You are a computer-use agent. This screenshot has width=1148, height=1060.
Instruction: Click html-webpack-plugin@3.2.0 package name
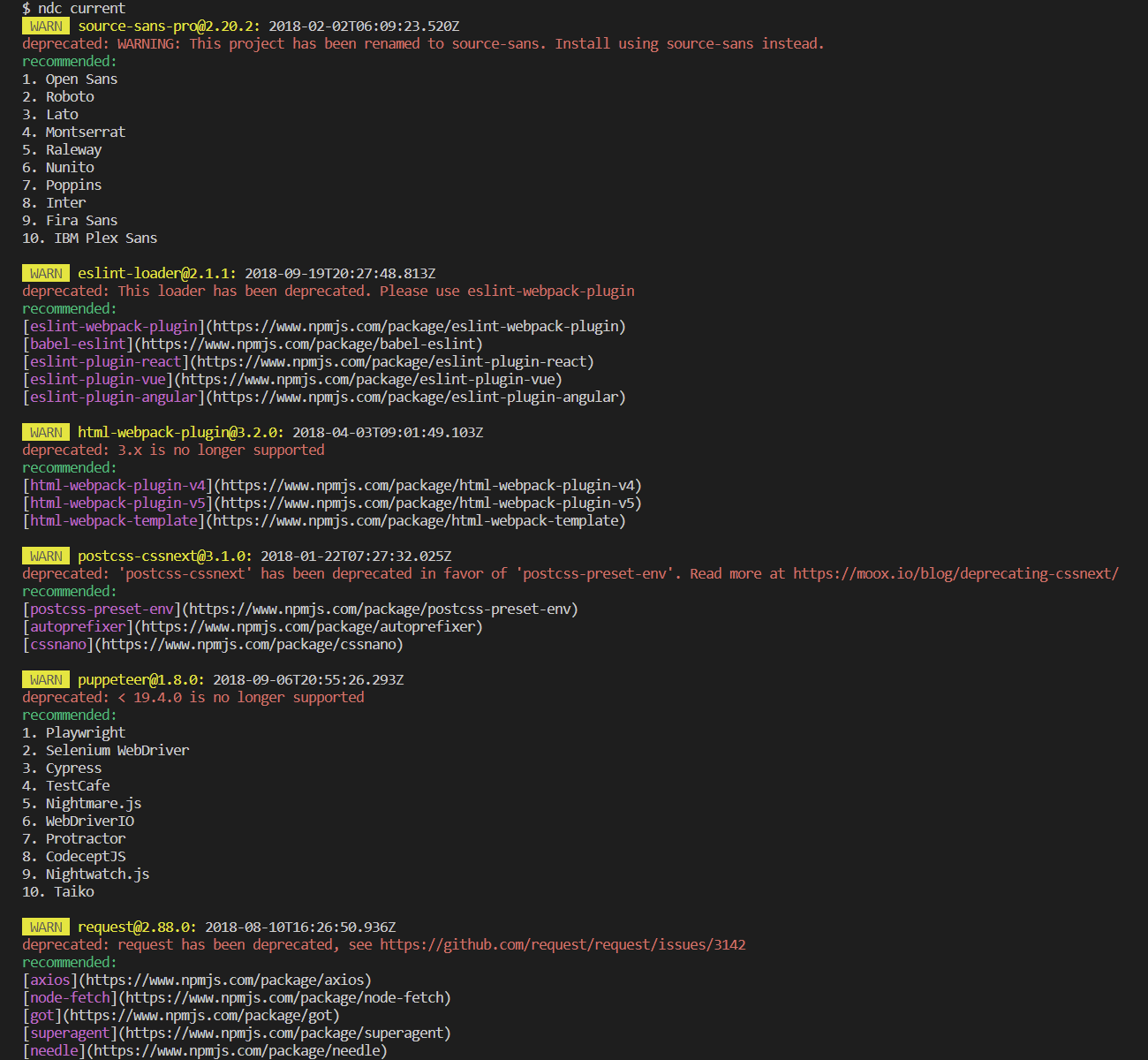(181, 433)
